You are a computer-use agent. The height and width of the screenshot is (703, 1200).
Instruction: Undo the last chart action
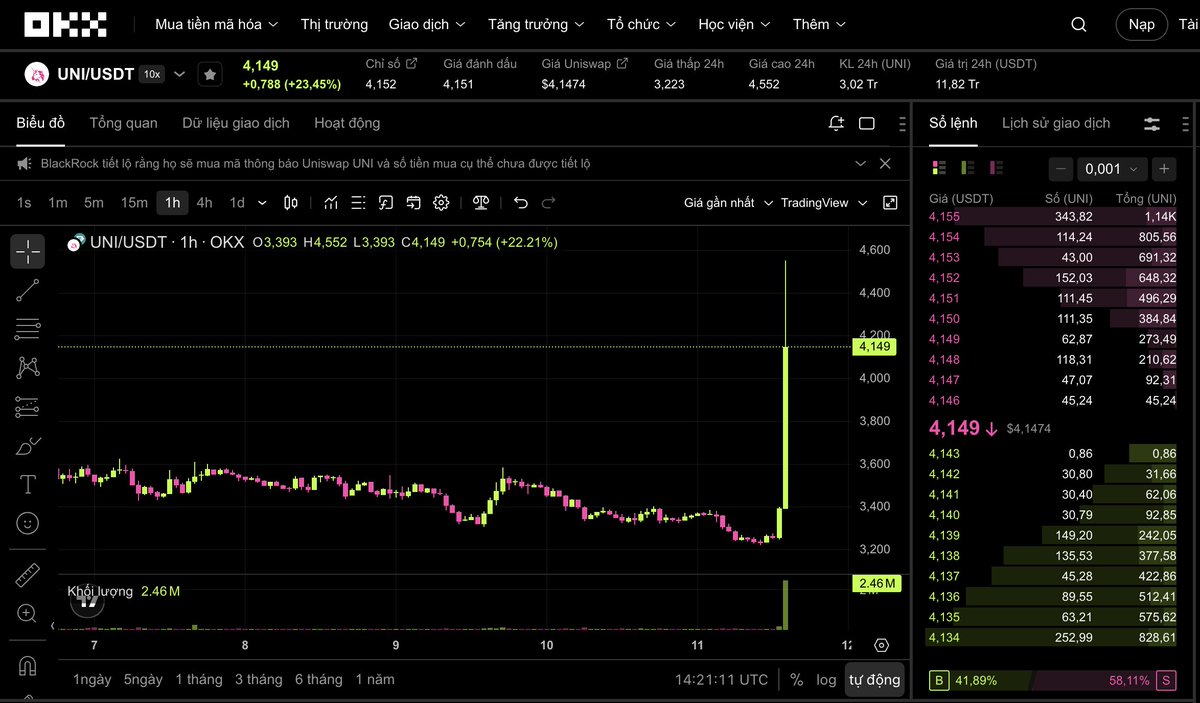[520, 203]
